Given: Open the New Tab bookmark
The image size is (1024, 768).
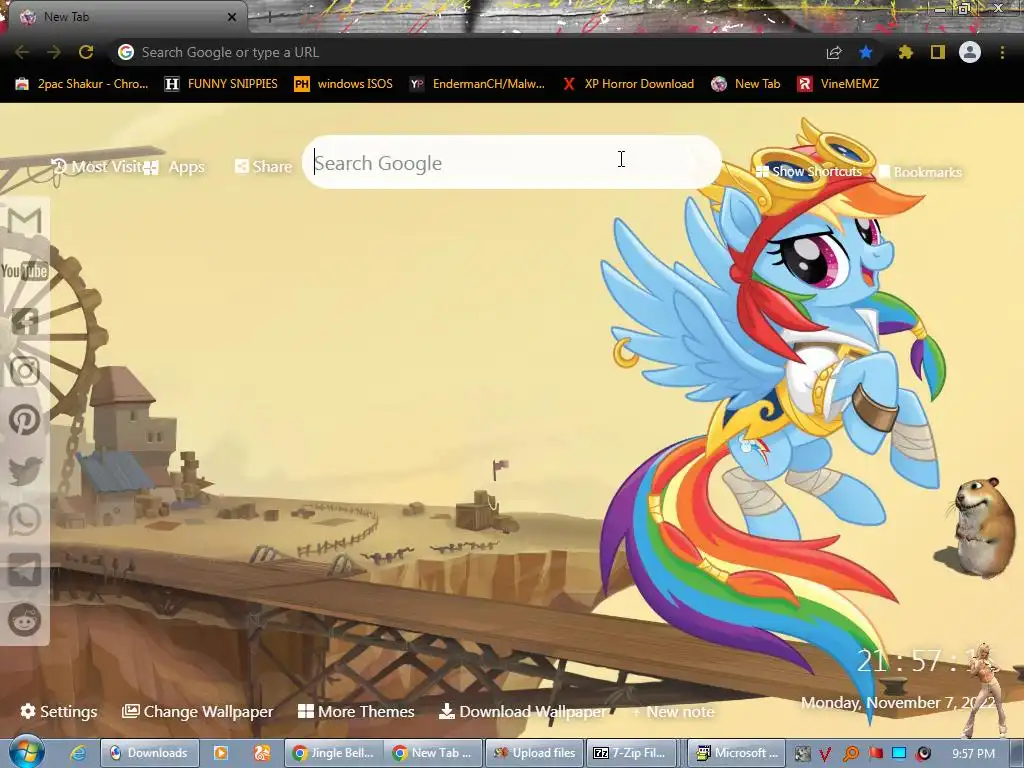Looking at the screenshot, I should [746, 84].
